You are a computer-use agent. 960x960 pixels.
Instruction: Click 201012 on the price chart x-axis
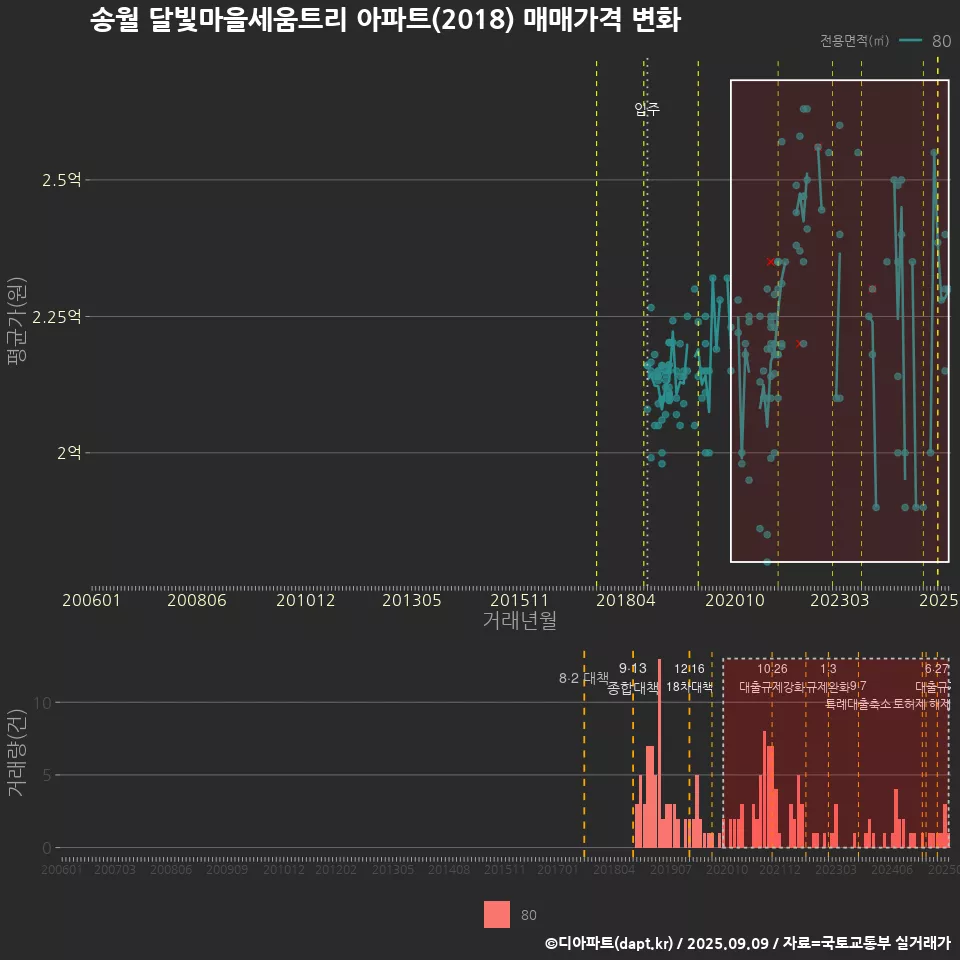click(x=306, y=600)
